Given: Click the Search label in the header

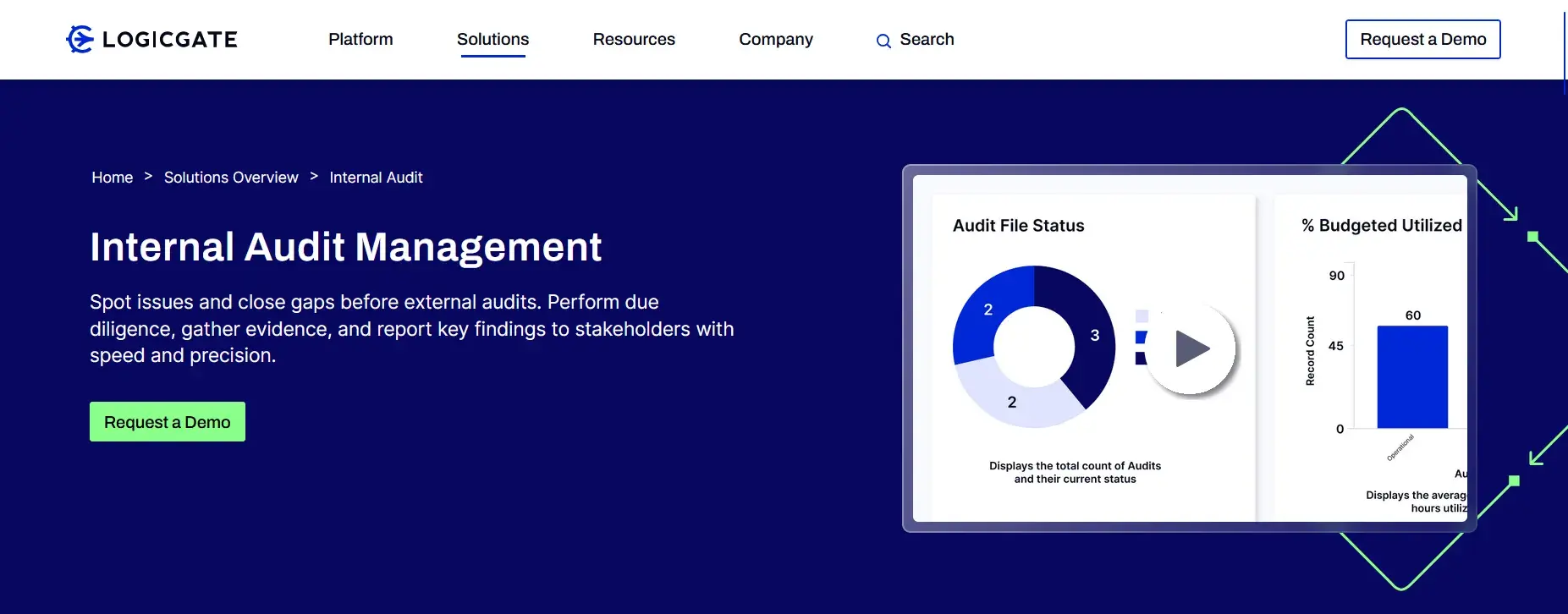Looking at the screenshot, I should pyautogui.click(x=927, y=39).
